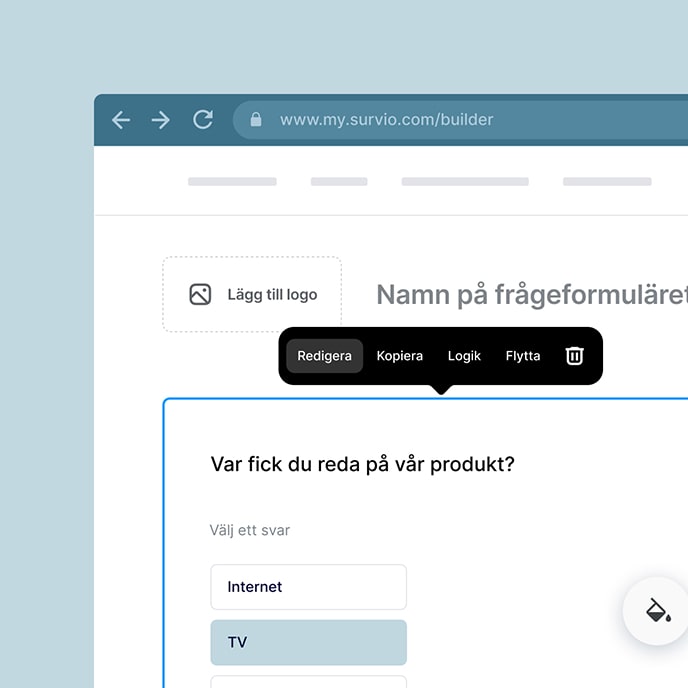Click the image icon in the logo box
Image resolution: width=688 pixels, height=688 pixels.
(200, 294)
